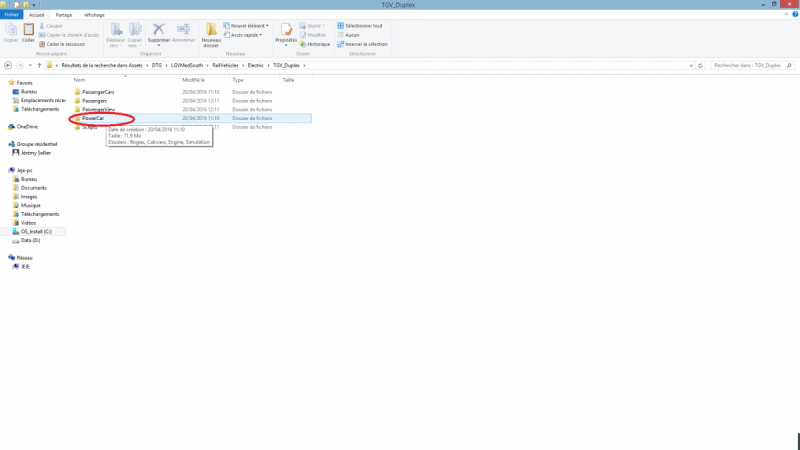Open the Ouvrir dropdown in ribbon
Image resolution: width=800 pixels, height=450 pixels.
[x=312, y=26]
